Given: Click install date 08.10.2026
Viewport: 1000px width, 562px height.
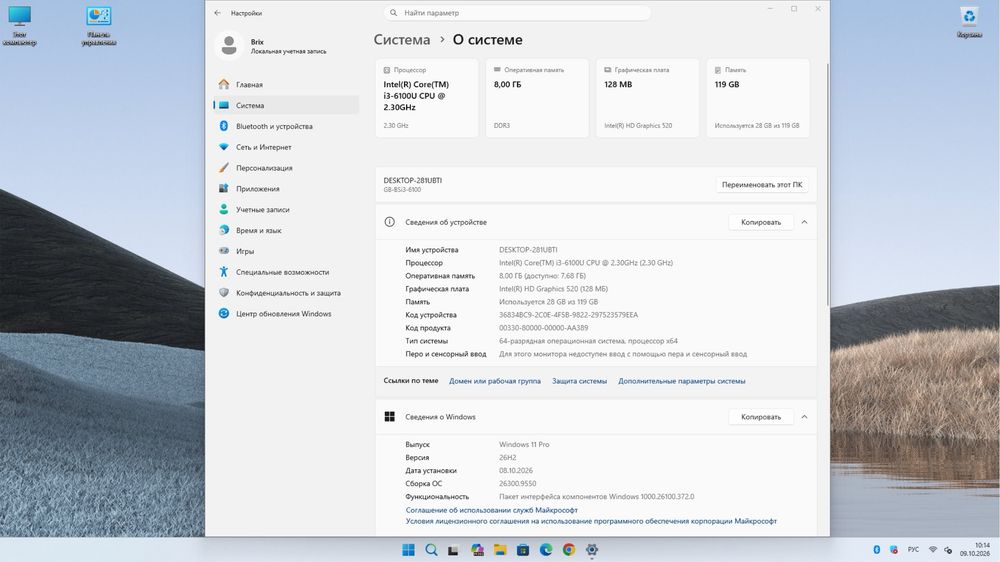Looking at the screenshot, I should pyautogui.click(x=516, y=471).
